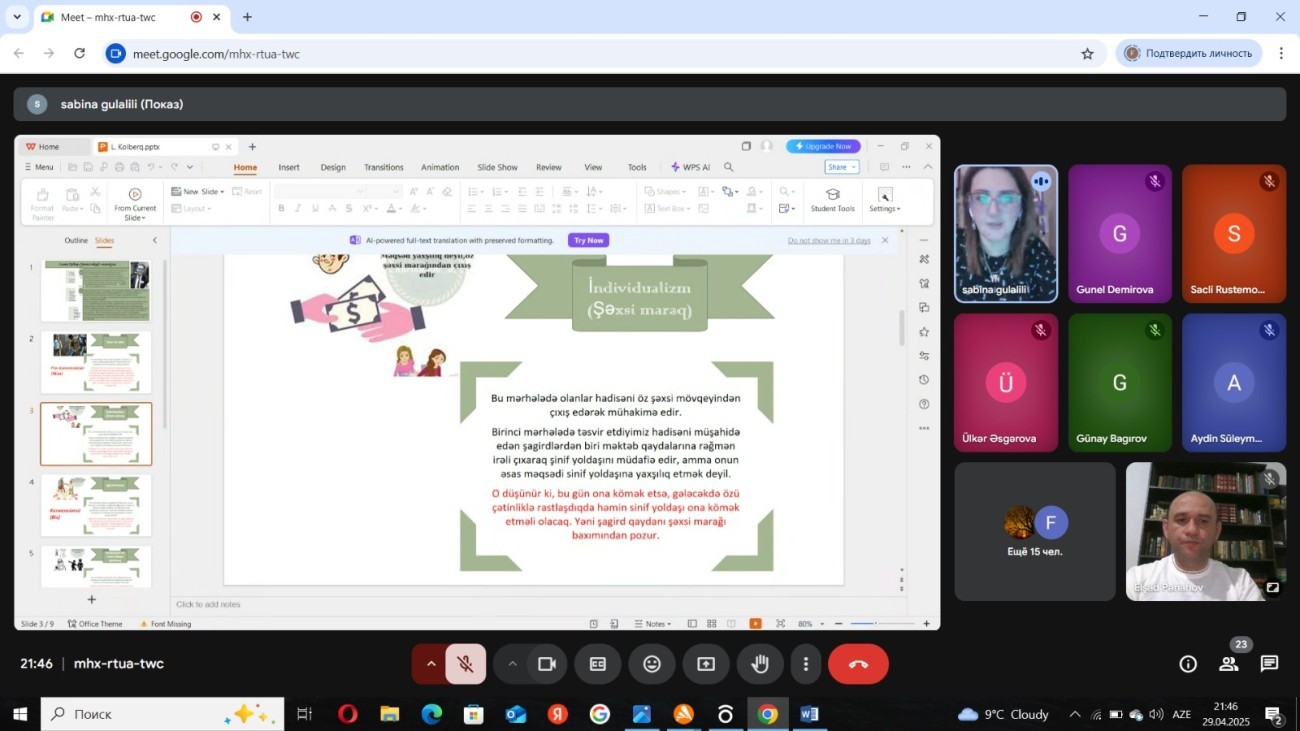The width and height of the screenshot is (1300, 731).
Task: Open the meeting details info icon
Action: pyautogui.click(x=1188, y=664)
